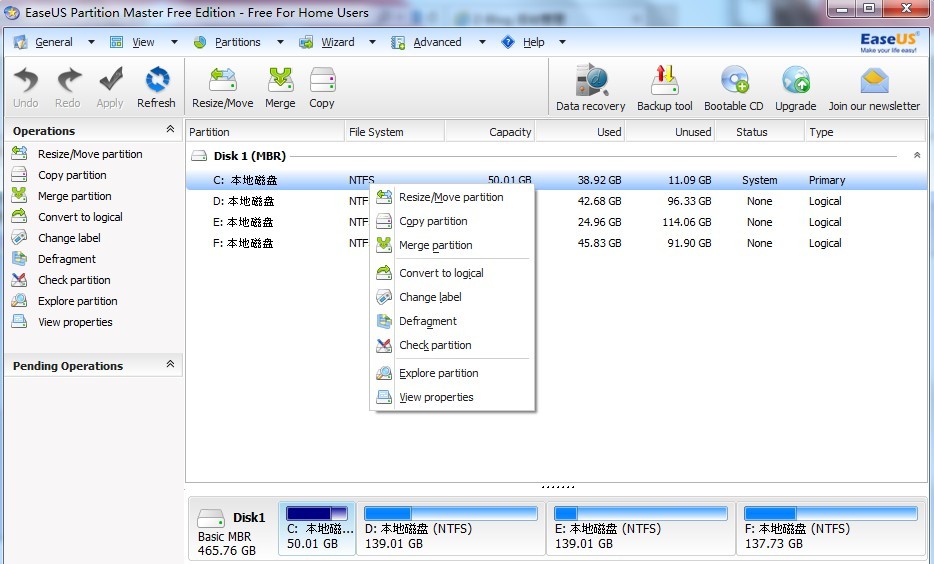
Task: Open the Wizard menu dropdown arrow
Action: pyautogui.click(x=372, y=42)
